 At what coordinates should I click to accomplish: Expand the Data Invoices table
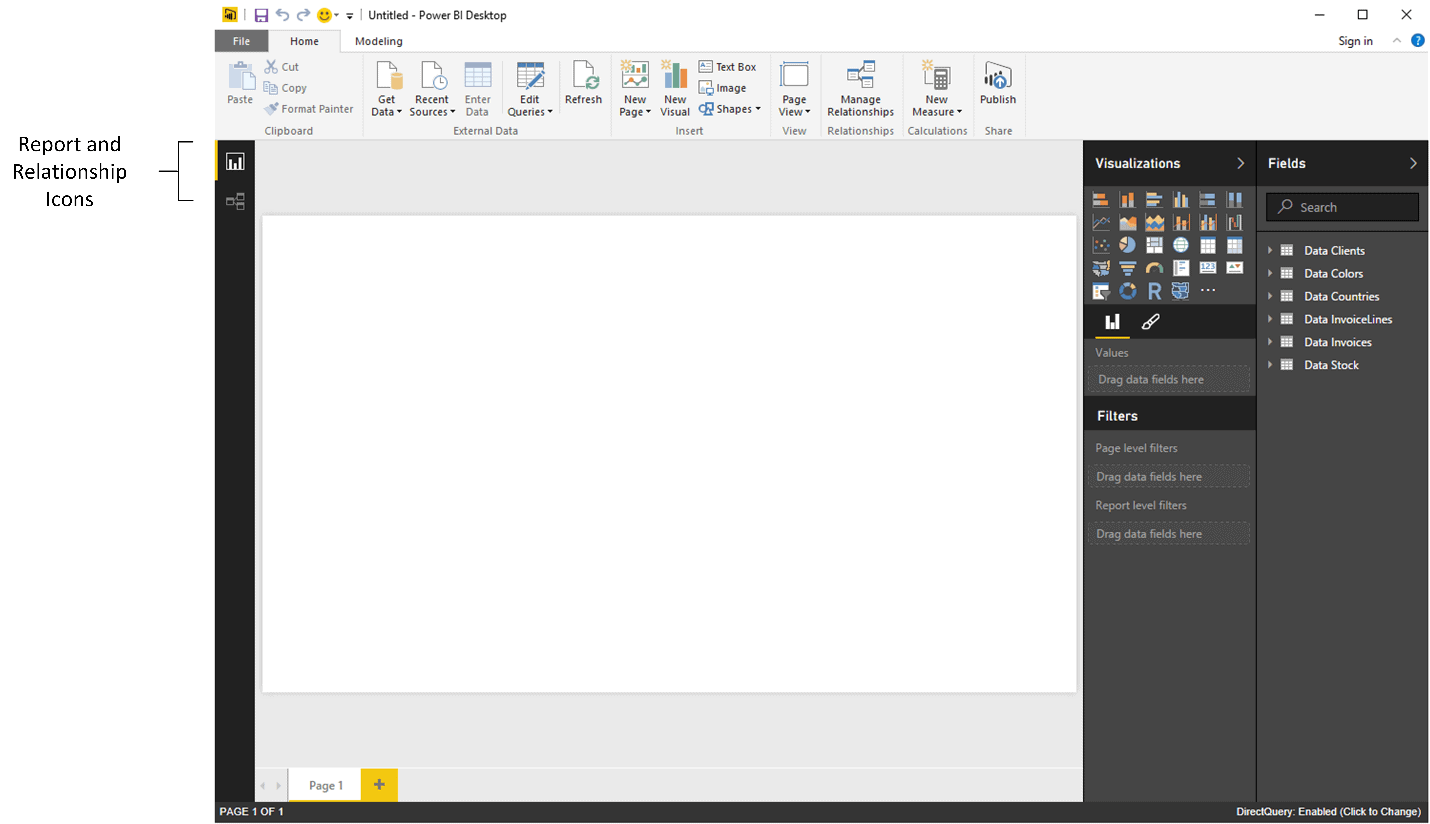1271,342
